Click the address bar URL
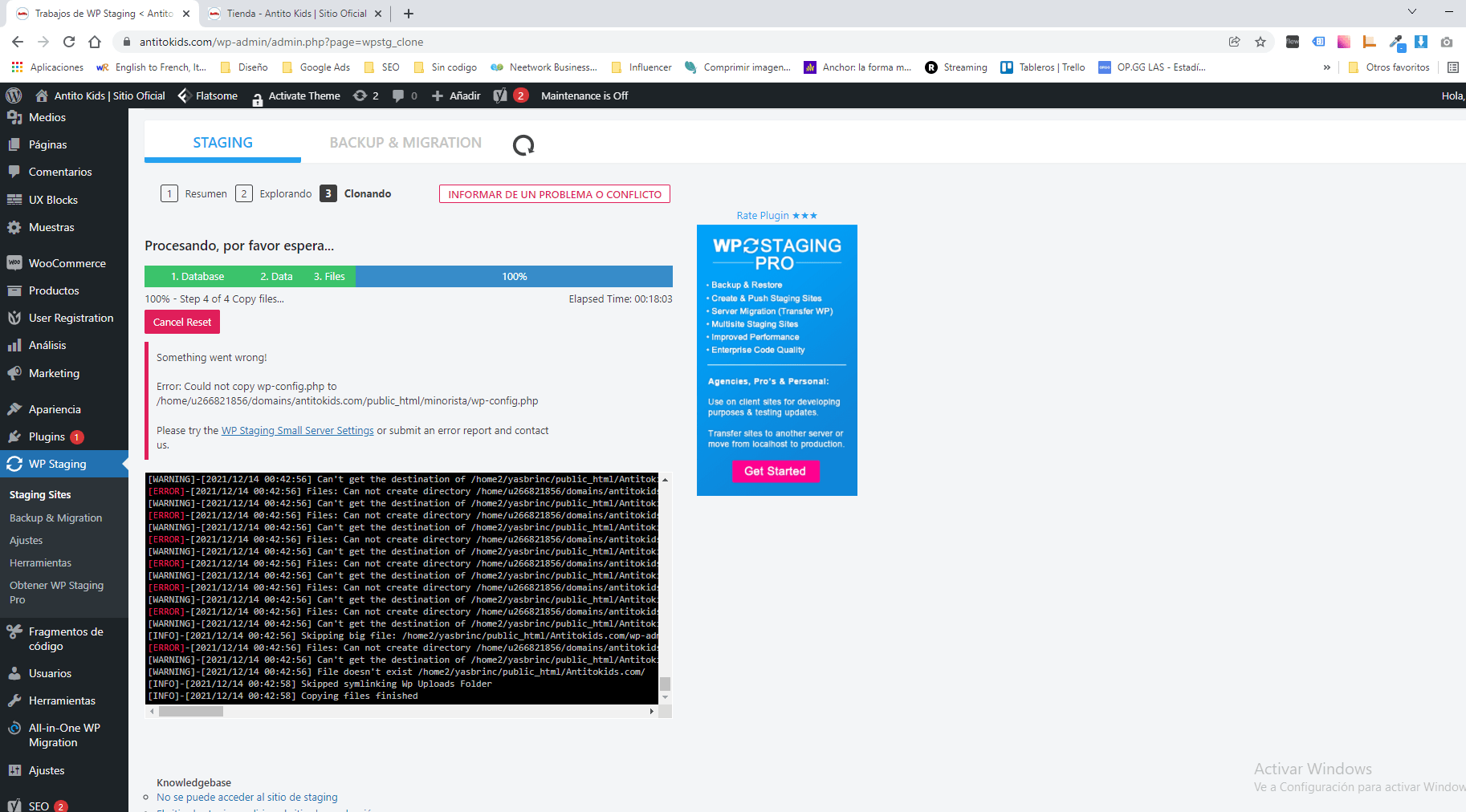The image size is (1466, 812). (x=281, y=42)
